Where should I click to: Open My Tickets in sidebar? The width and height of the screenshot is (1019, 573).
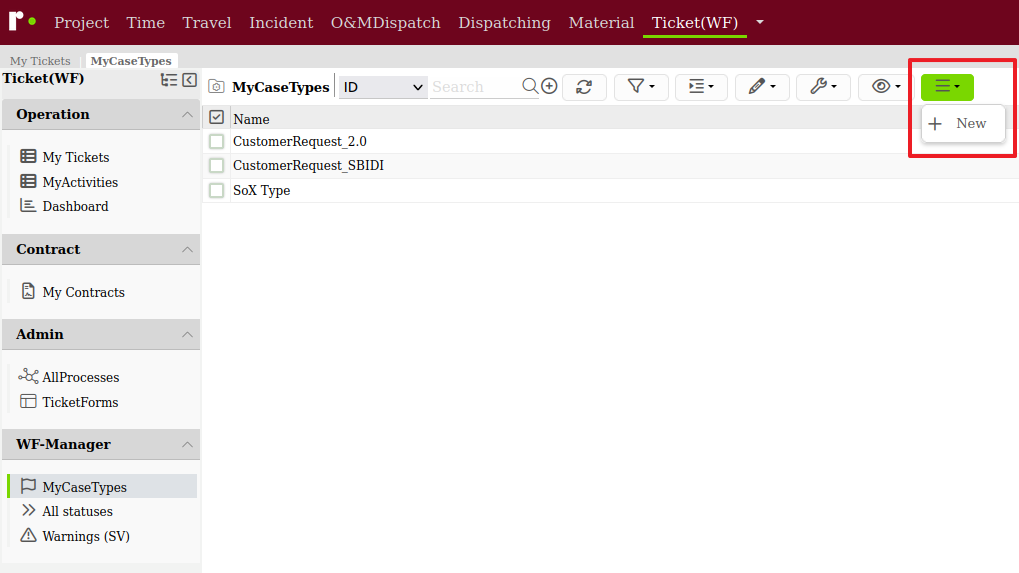(76, 157)
